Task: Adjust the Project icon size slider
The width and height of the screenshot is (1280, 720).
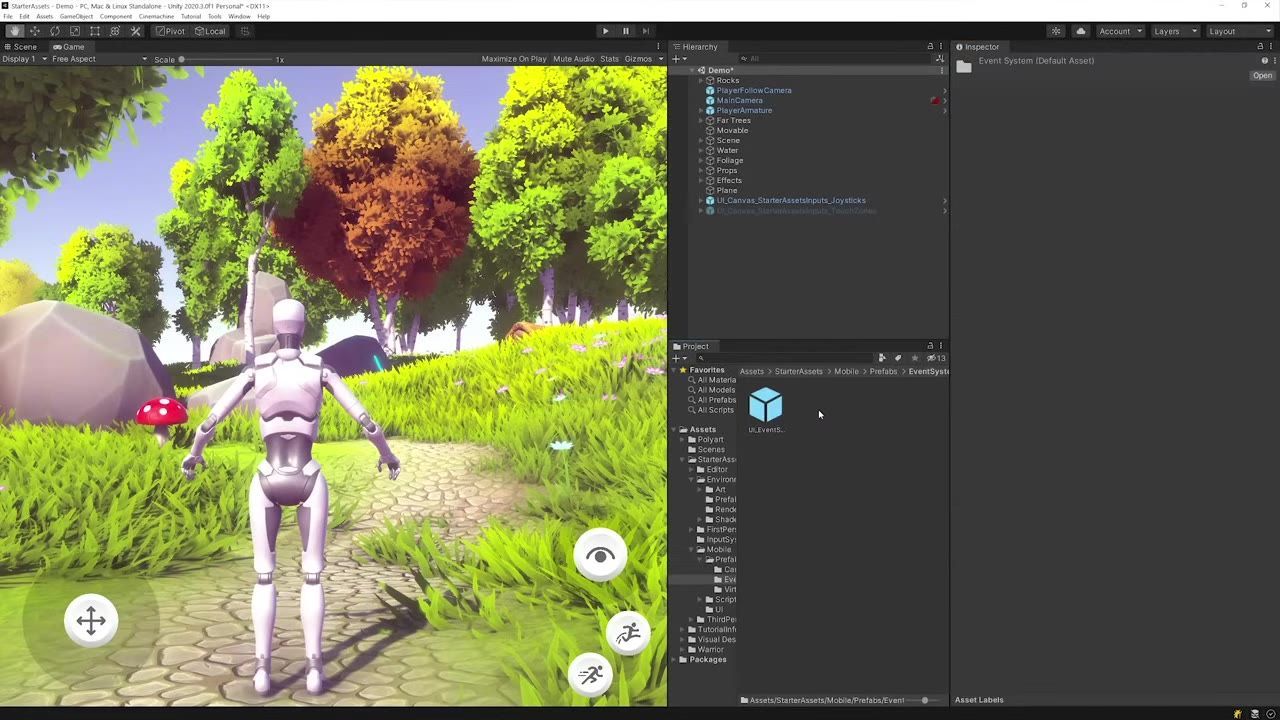Action: [925, 700]
